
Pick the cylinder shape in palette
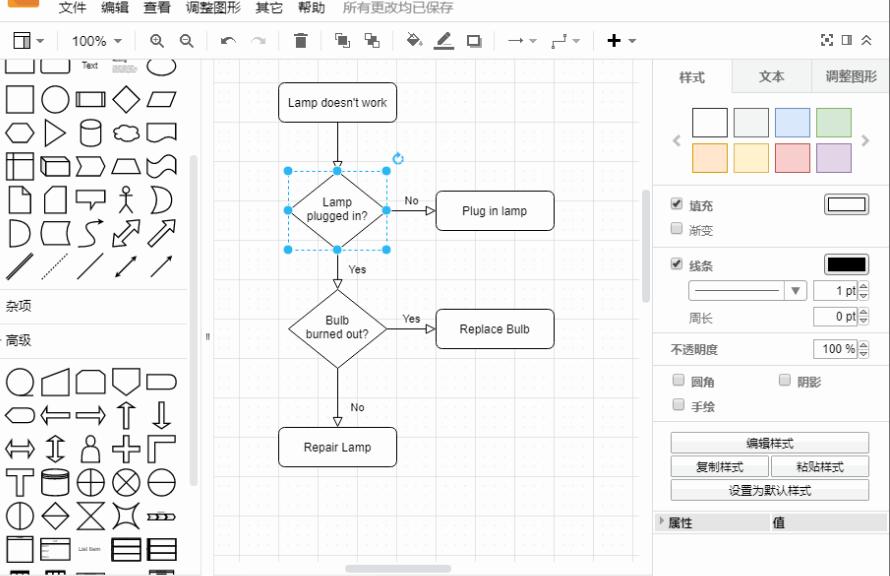click(91, 133)
